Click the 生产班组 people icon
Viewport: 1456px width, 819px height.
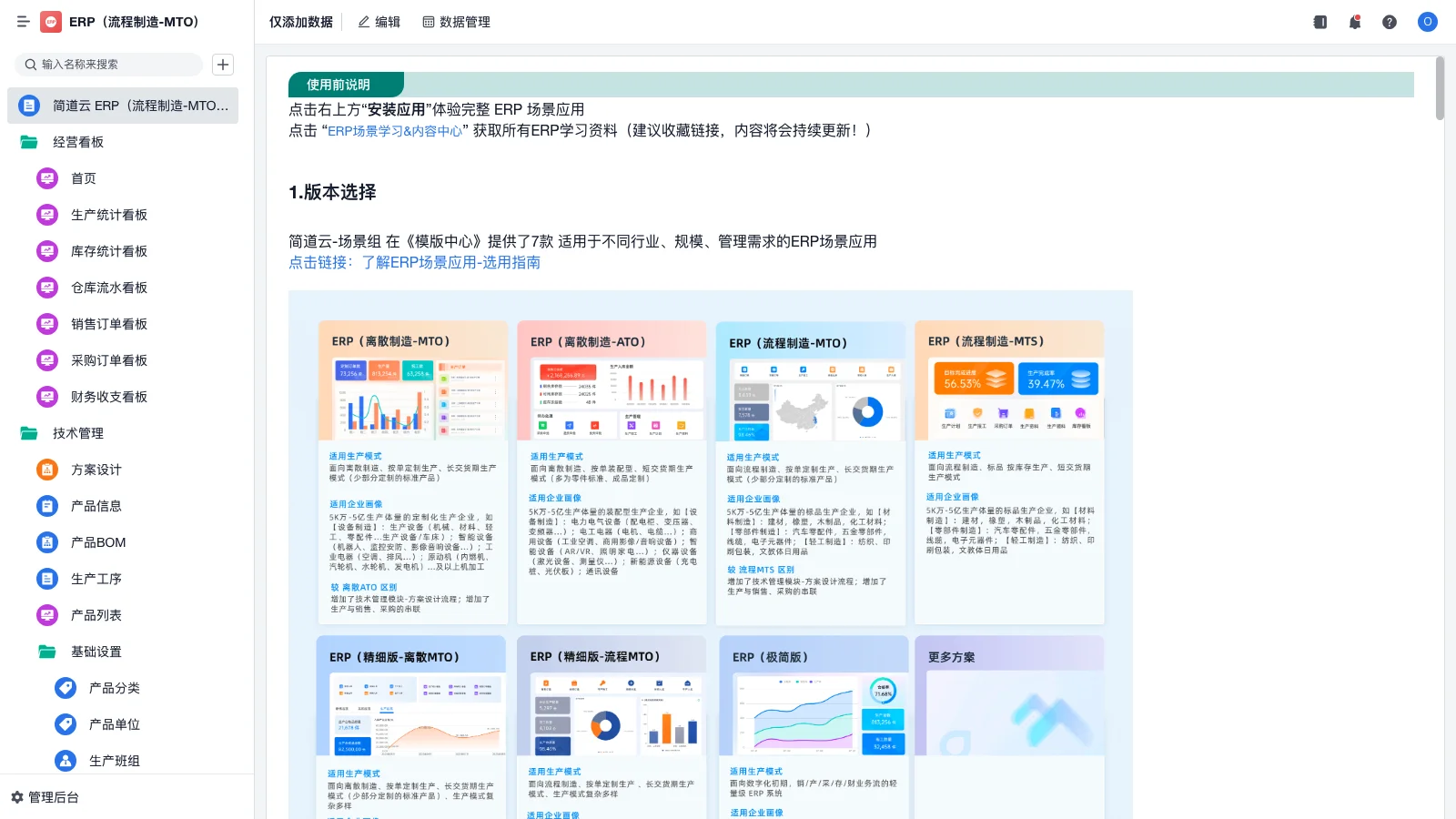pyautogui.click(x=66, y=761)
